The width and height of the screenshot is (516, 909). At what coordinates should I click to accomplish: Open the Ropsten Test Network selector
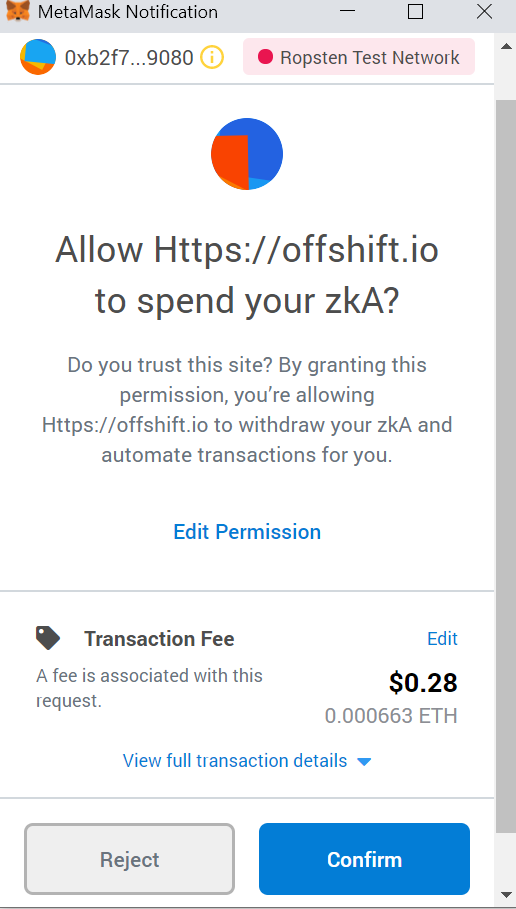pyautogui.click(x=359, y=57)
